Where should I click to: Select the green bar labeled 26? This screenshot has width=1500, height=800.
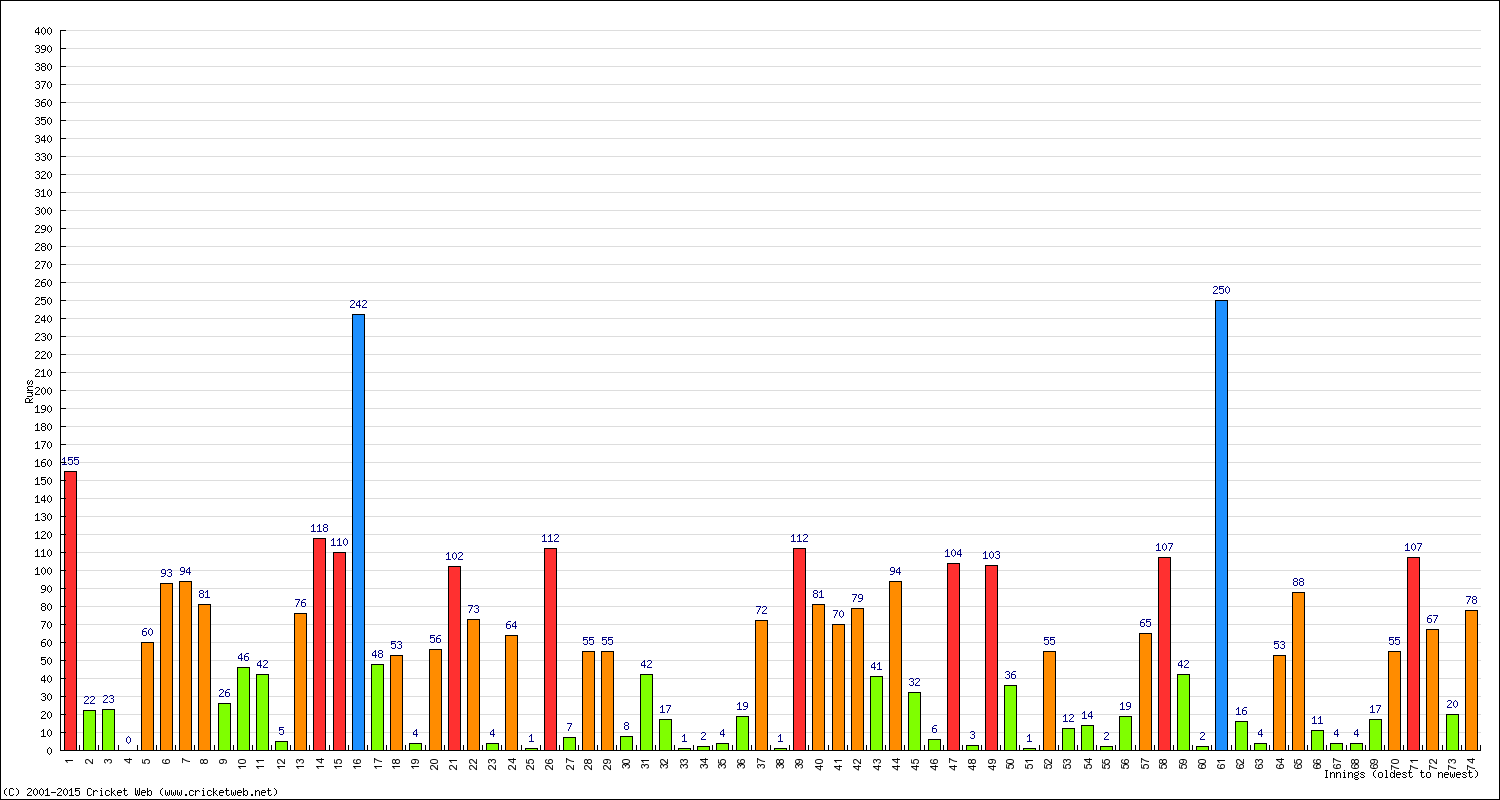tap(224, 726)
